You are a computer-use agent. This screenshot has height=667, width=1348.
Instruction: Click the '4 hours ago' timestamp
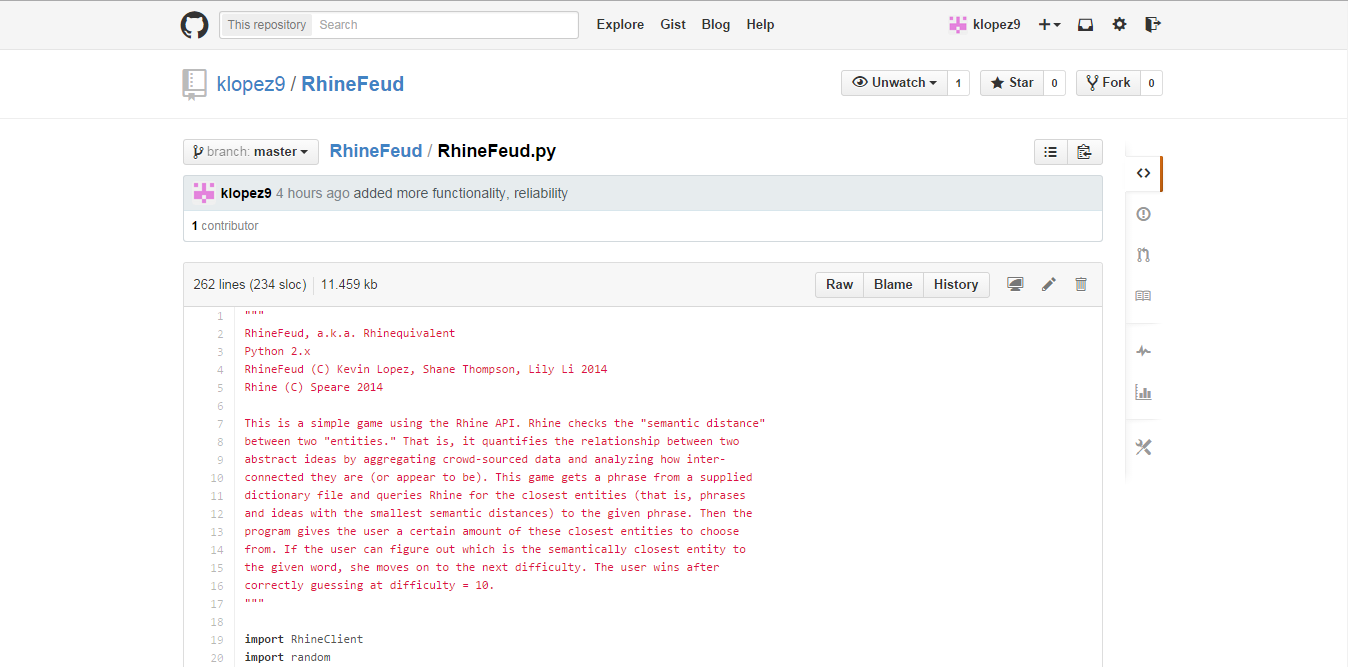313,193
